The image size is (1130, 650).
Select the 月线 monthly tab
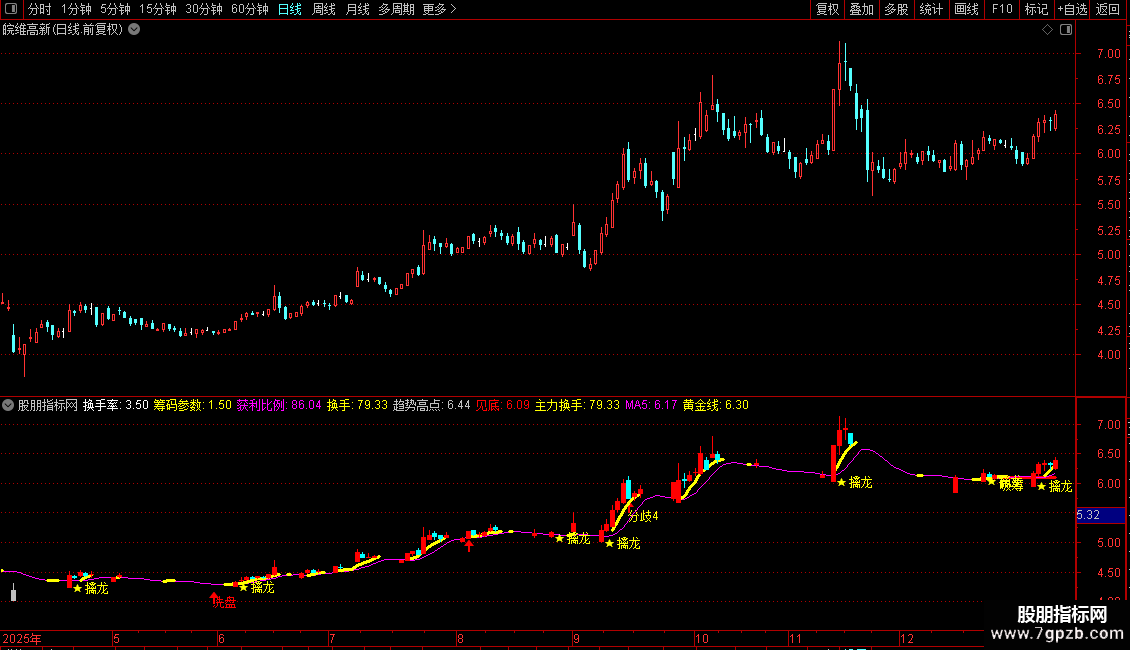click(357, 9)
